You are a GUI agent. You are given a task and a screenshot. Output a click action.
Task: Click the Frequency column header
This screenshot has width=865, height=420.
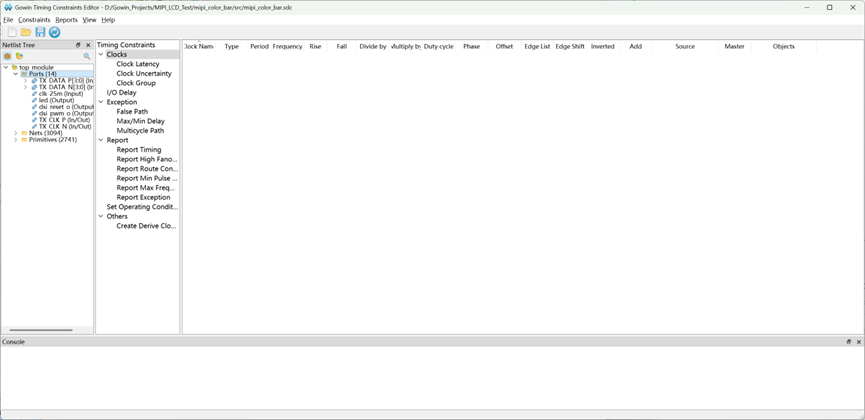coord(287,46)
